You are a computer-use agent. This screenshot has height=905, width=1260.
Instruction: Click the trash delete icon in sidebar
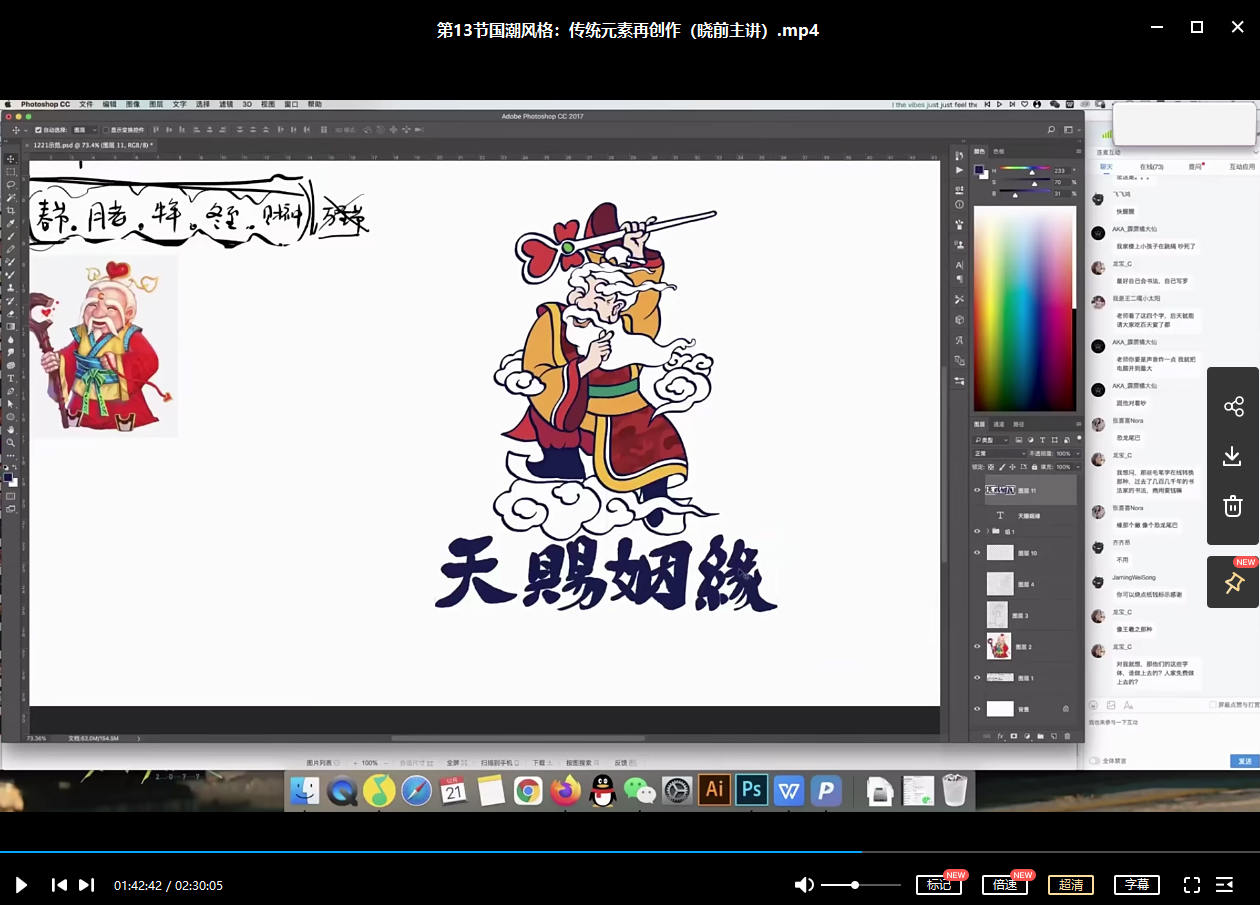pyautogui.click(x=1233, y=506)
